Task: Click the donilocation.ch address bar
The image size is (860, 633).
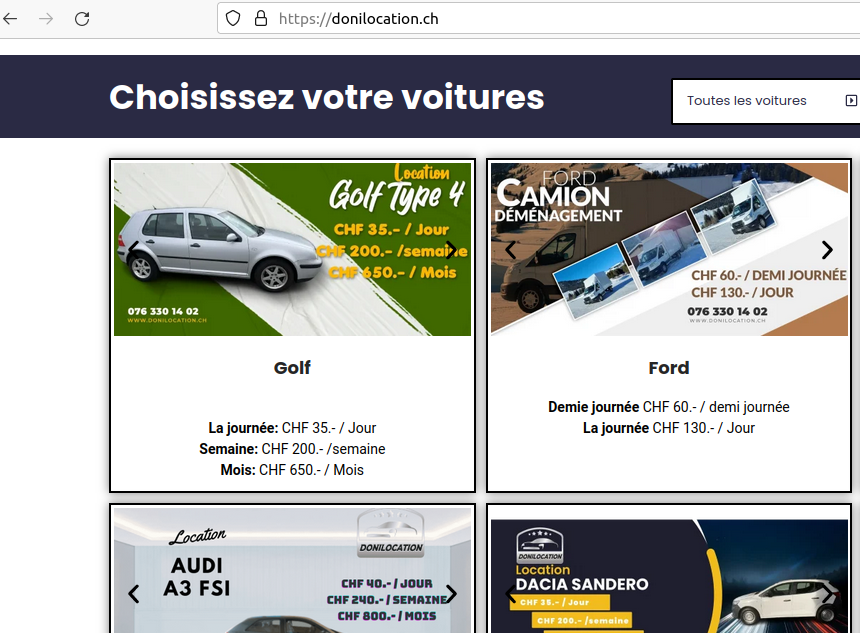Action: [x=539, y=19]
